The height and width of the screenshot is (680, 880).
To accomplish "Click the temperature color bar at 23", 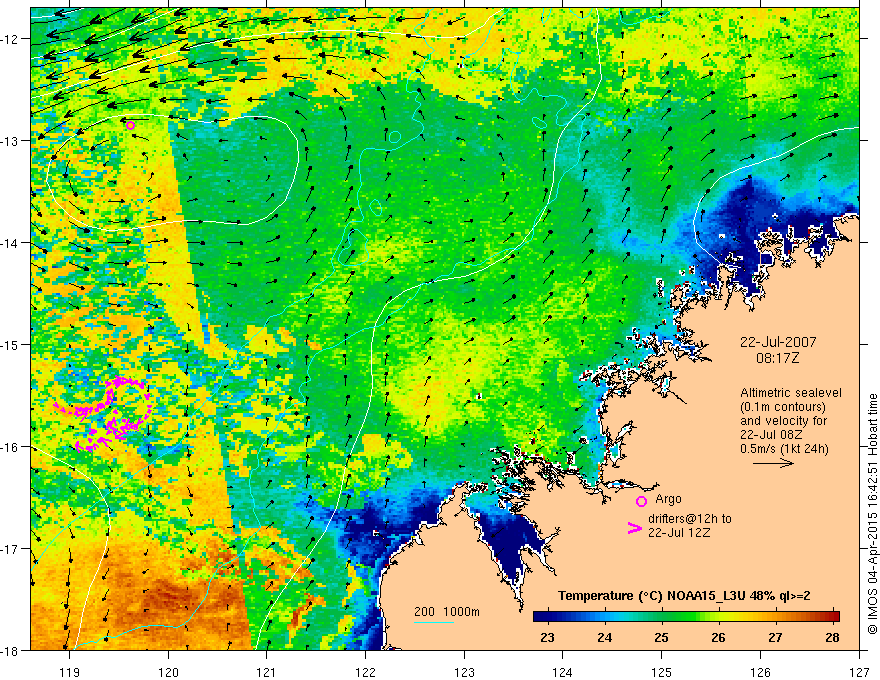I will 547,616.
